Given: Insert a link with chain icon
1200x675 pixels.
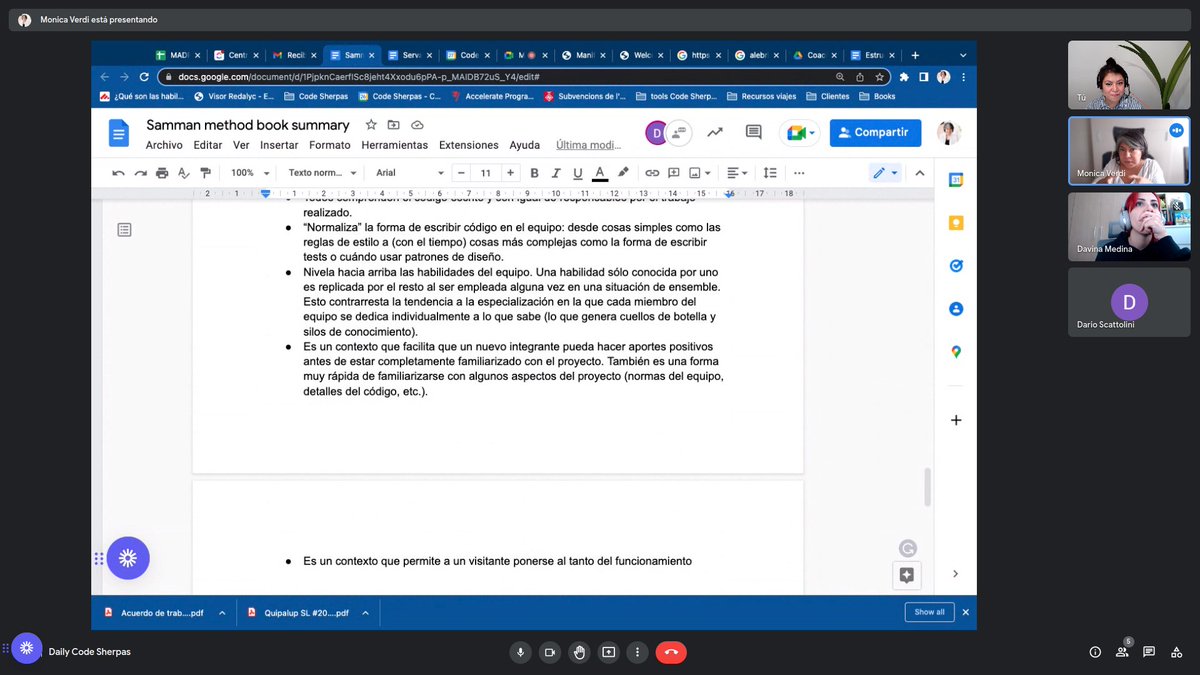Looking at the screenshot, I should click(x=652, y=173).
